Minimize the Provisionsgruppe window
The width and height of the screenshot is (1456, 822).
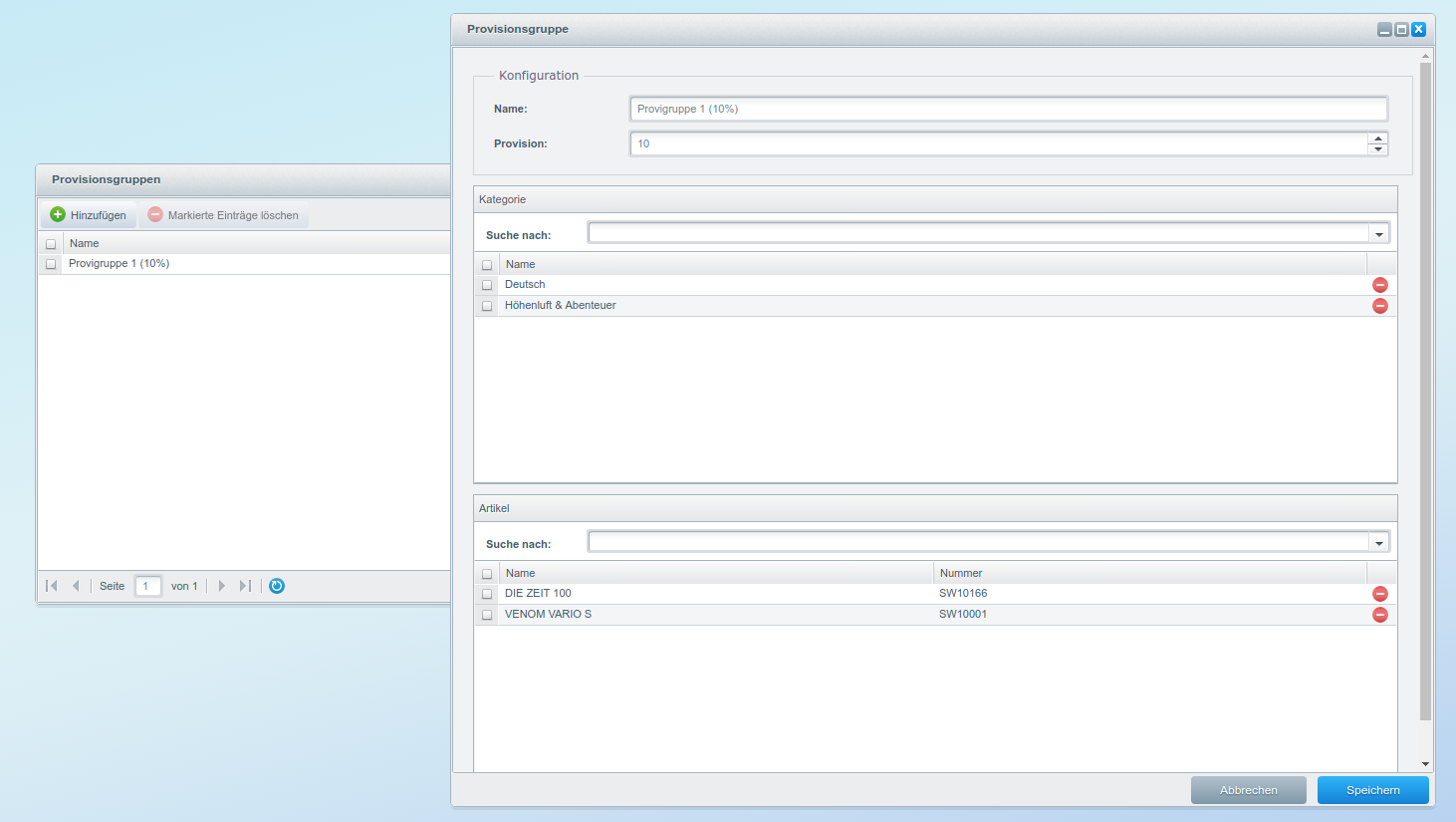tap(1384, 30)
